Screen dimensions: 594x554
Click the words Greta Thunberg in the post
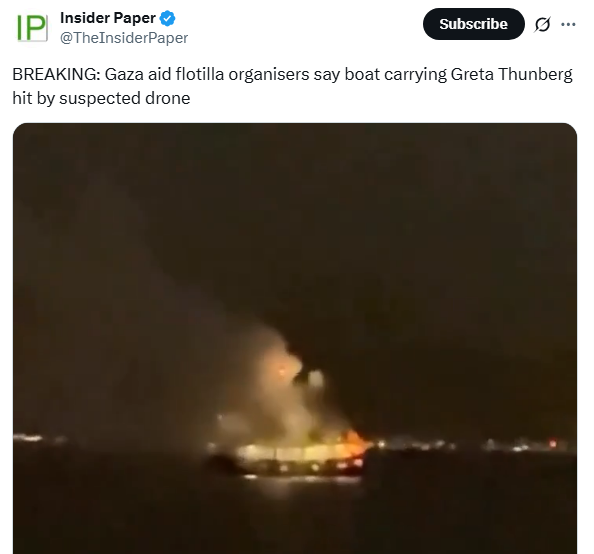click(511, 74)
